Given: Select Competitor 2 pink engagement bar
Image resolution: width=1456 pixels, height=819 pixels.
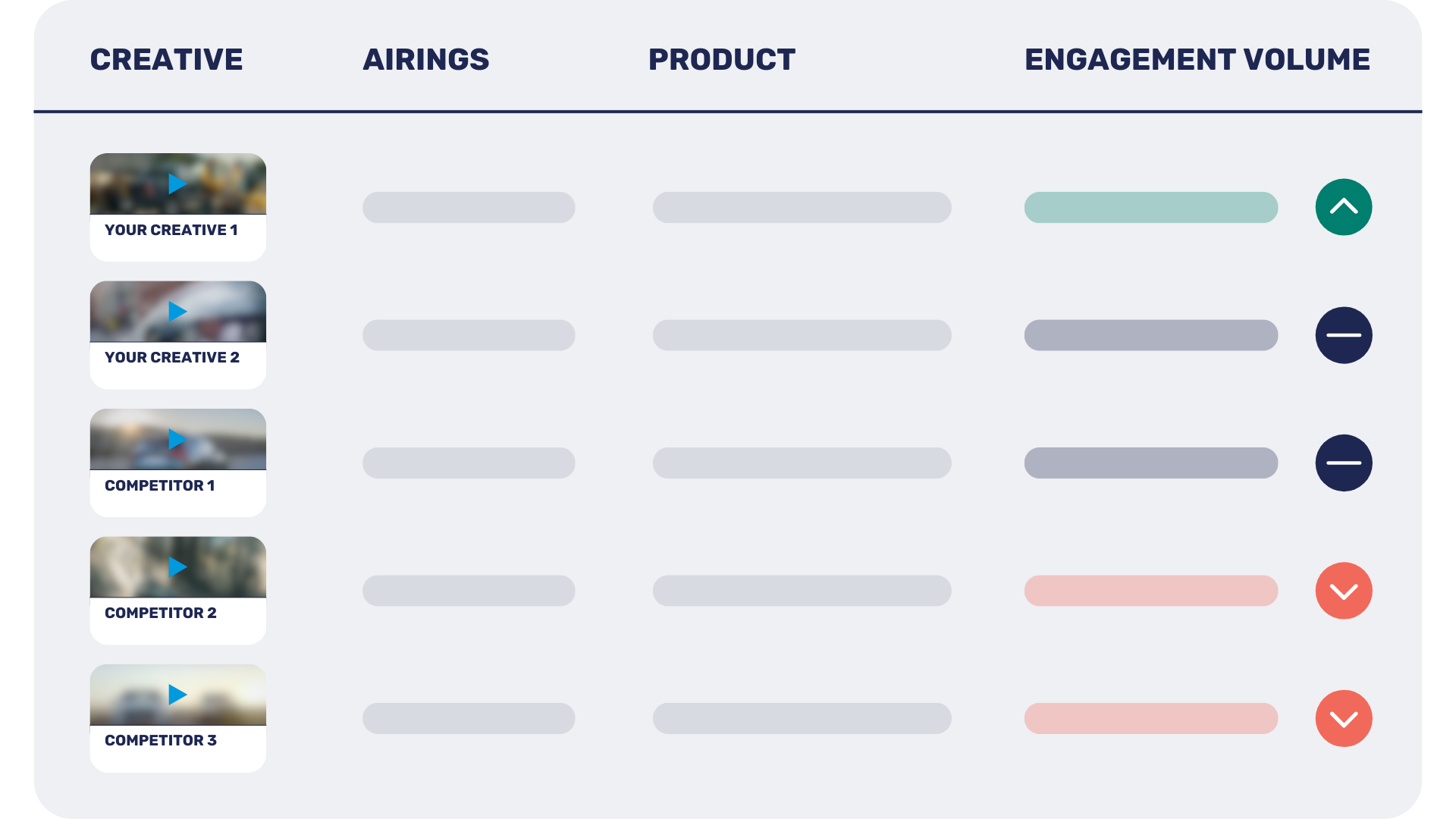Looking at the screenshot, I should pyautogui.click(x=1151, y=591).
